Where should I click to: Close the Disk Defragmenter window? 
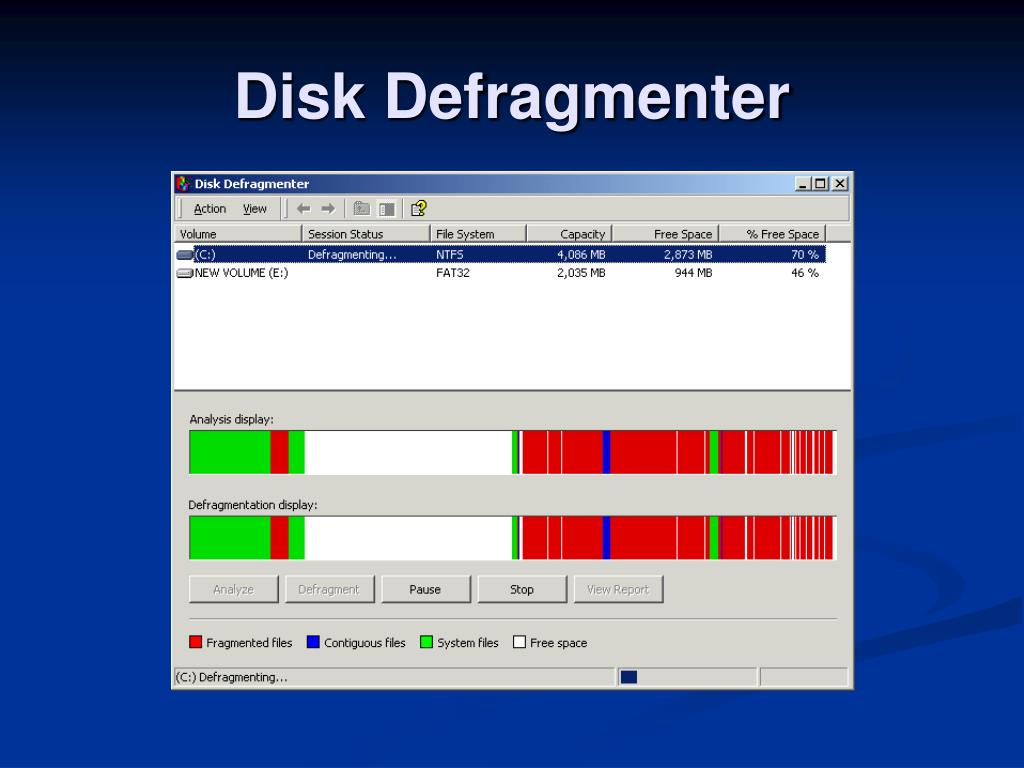[x=840, y=184]
